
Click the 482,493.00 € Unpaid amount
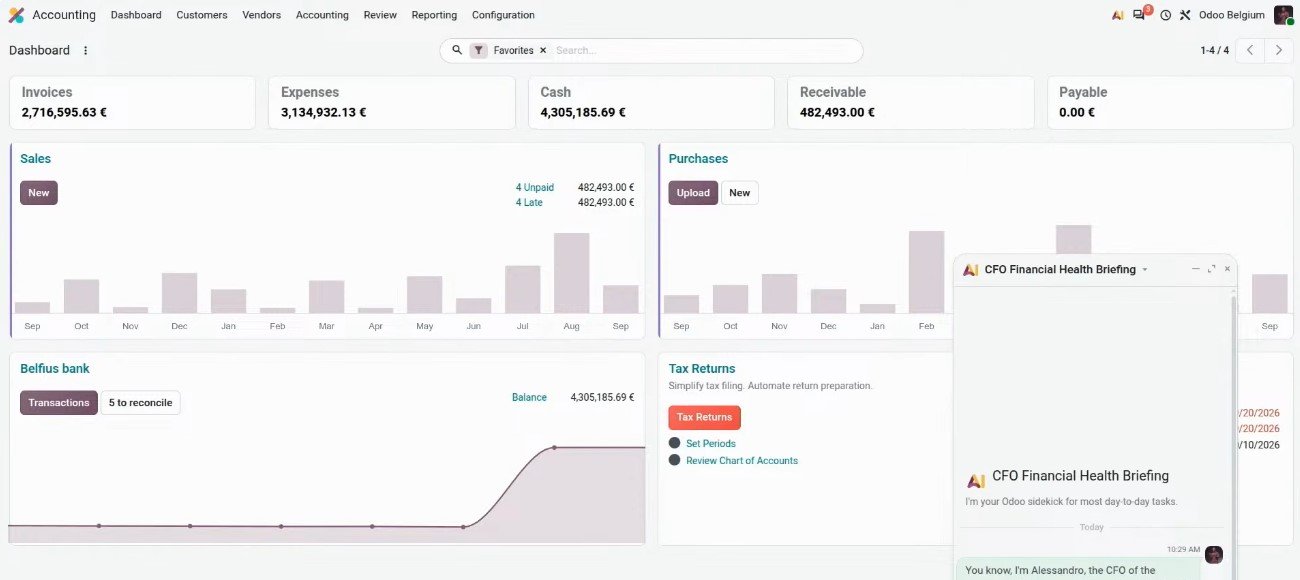pyautogui.click(x=606, y=187)
